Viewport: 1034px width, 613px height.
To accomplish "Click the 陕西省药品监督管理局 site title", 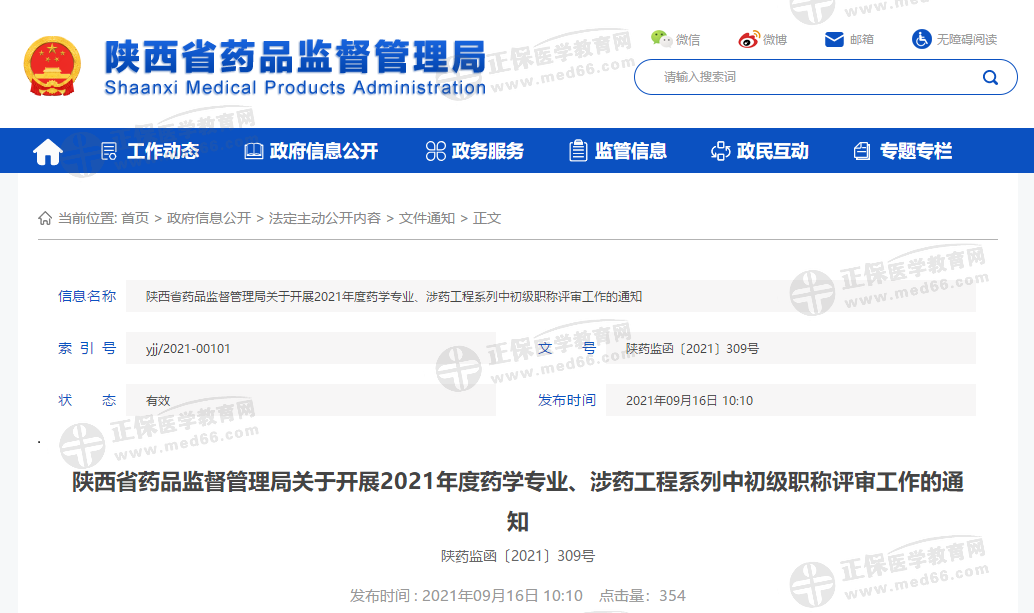I will (295, 57).
